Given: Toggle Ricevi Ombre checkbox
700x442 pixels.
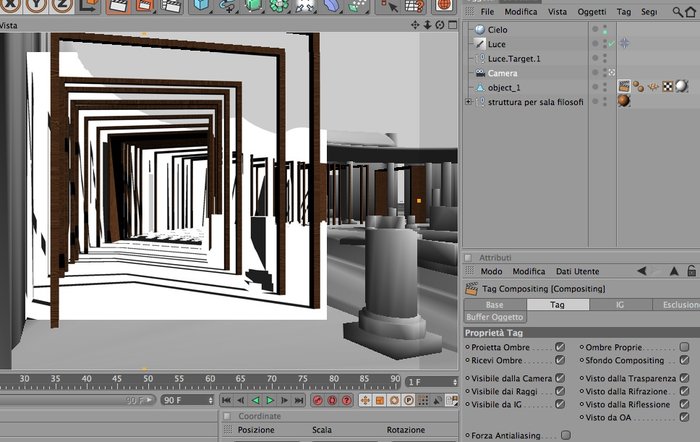Looking at the screenshot, I should click(x=560, y=360).
